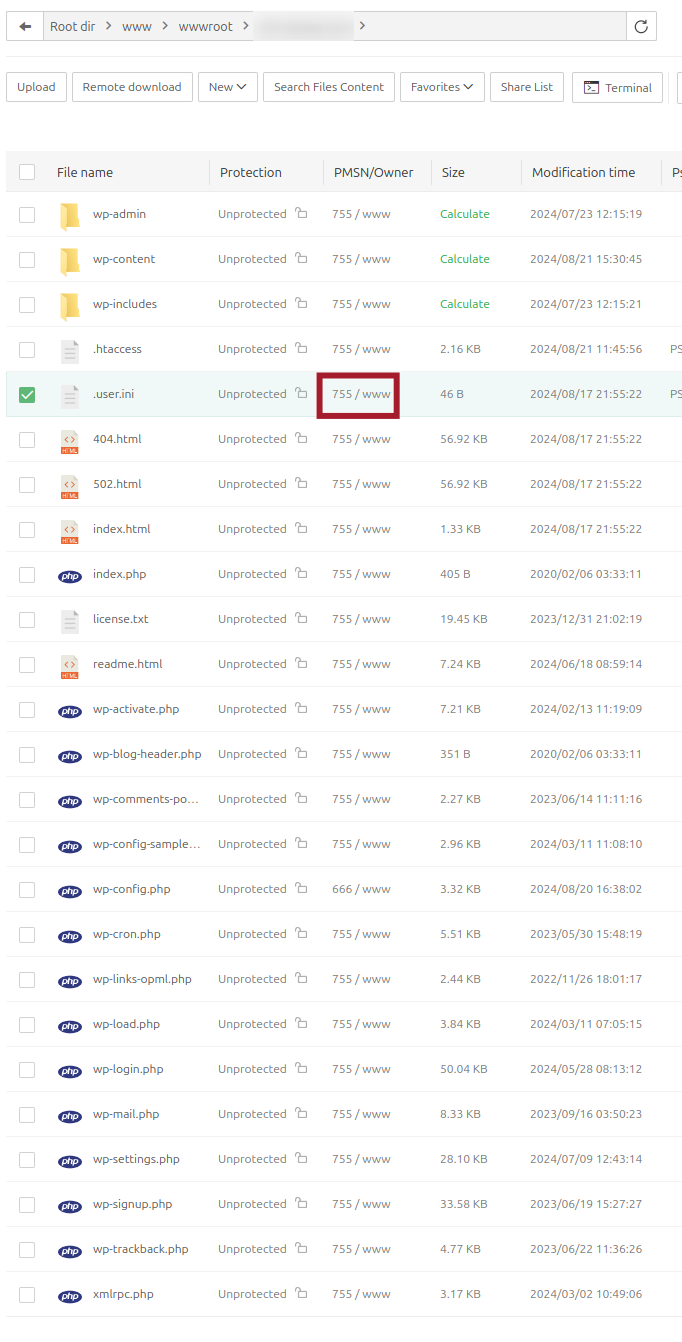Viewport: 682px width, 1342px height.
Task: Click the wp-settings.php file name
Action: click(136, 1159)
